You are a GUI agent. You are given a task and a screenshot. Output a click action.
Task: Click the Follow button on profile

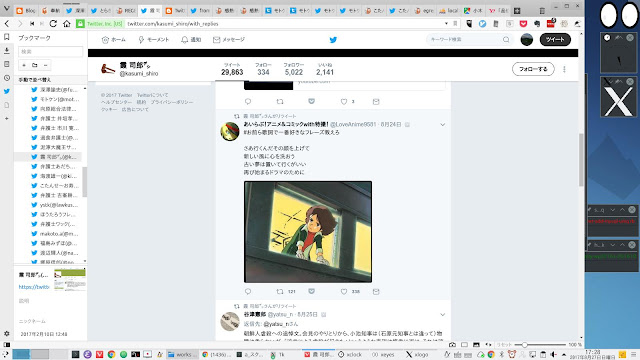(533, 69)
